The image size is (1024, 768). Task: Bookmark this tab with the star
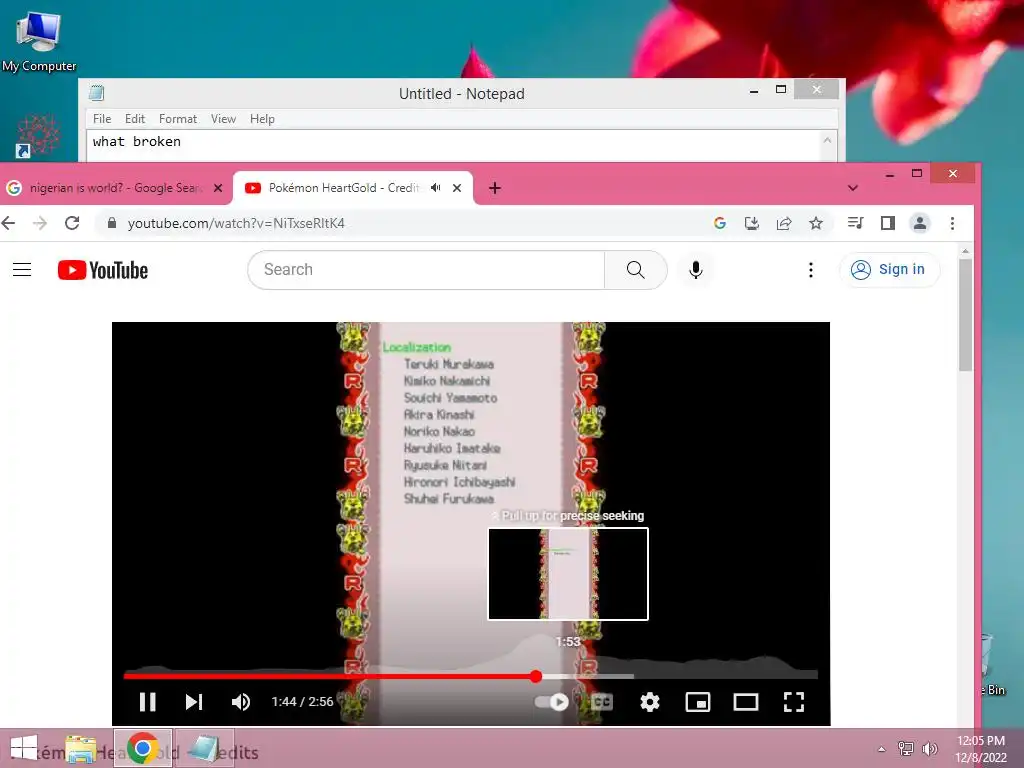[816, 223]
